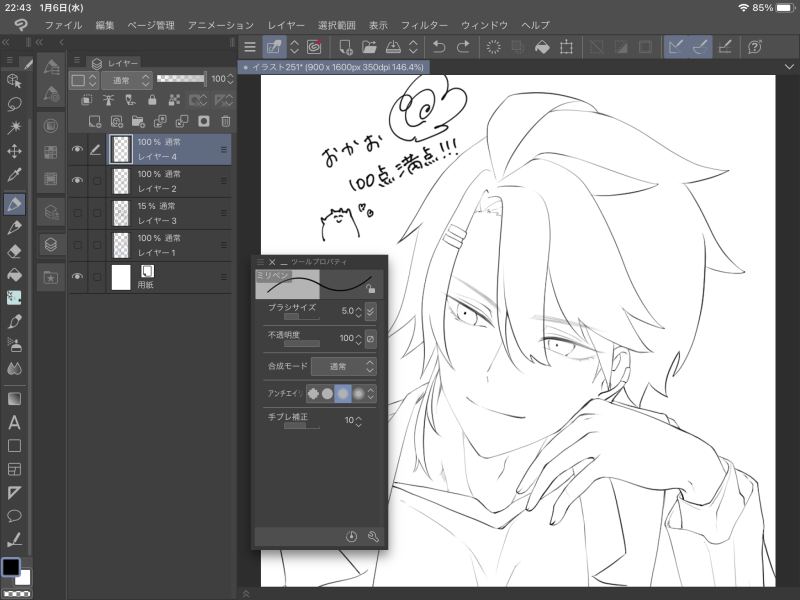Click the Save icon in command bar
This screenshot has height=600, width=800.
(393, 47)
